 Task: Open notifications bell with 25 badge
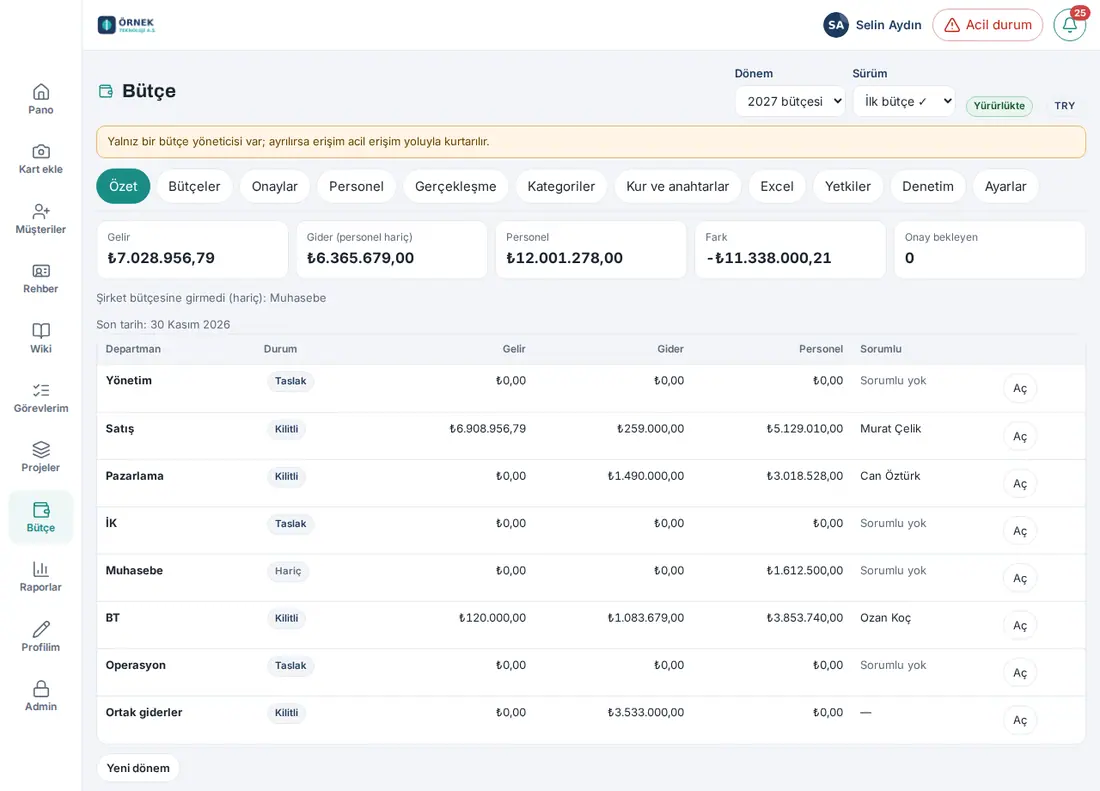(x=1070, y=25)
